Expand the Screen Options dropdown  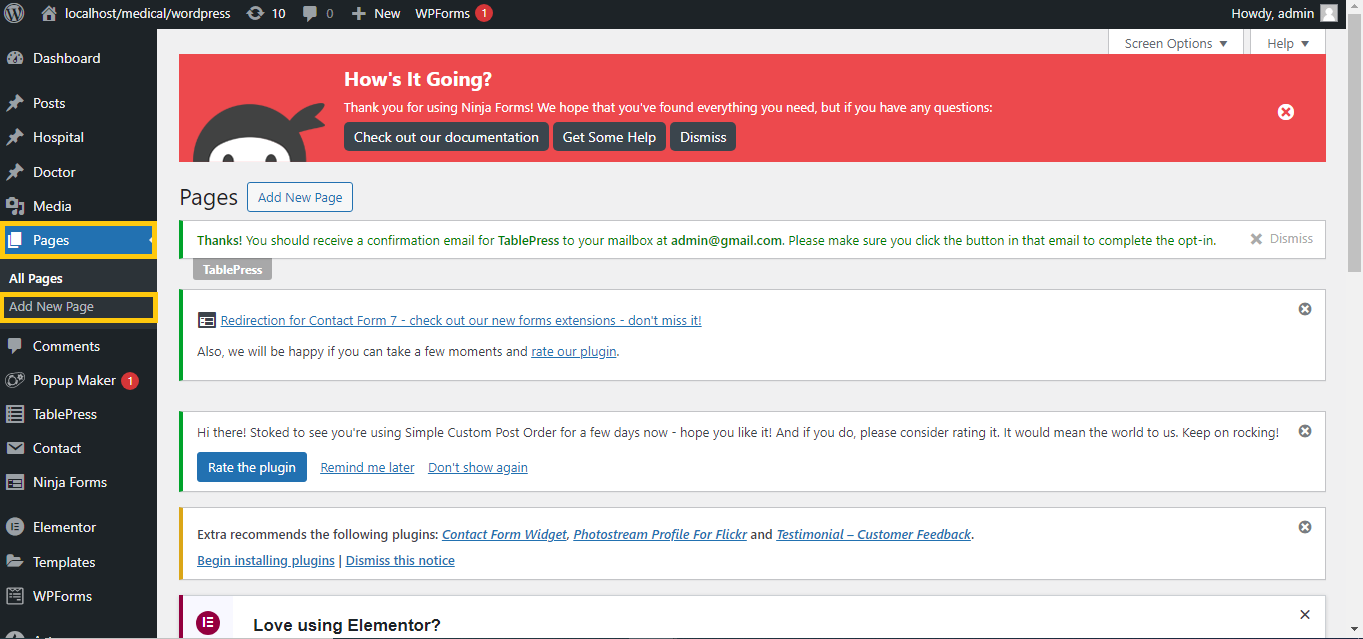(1175, 43)
